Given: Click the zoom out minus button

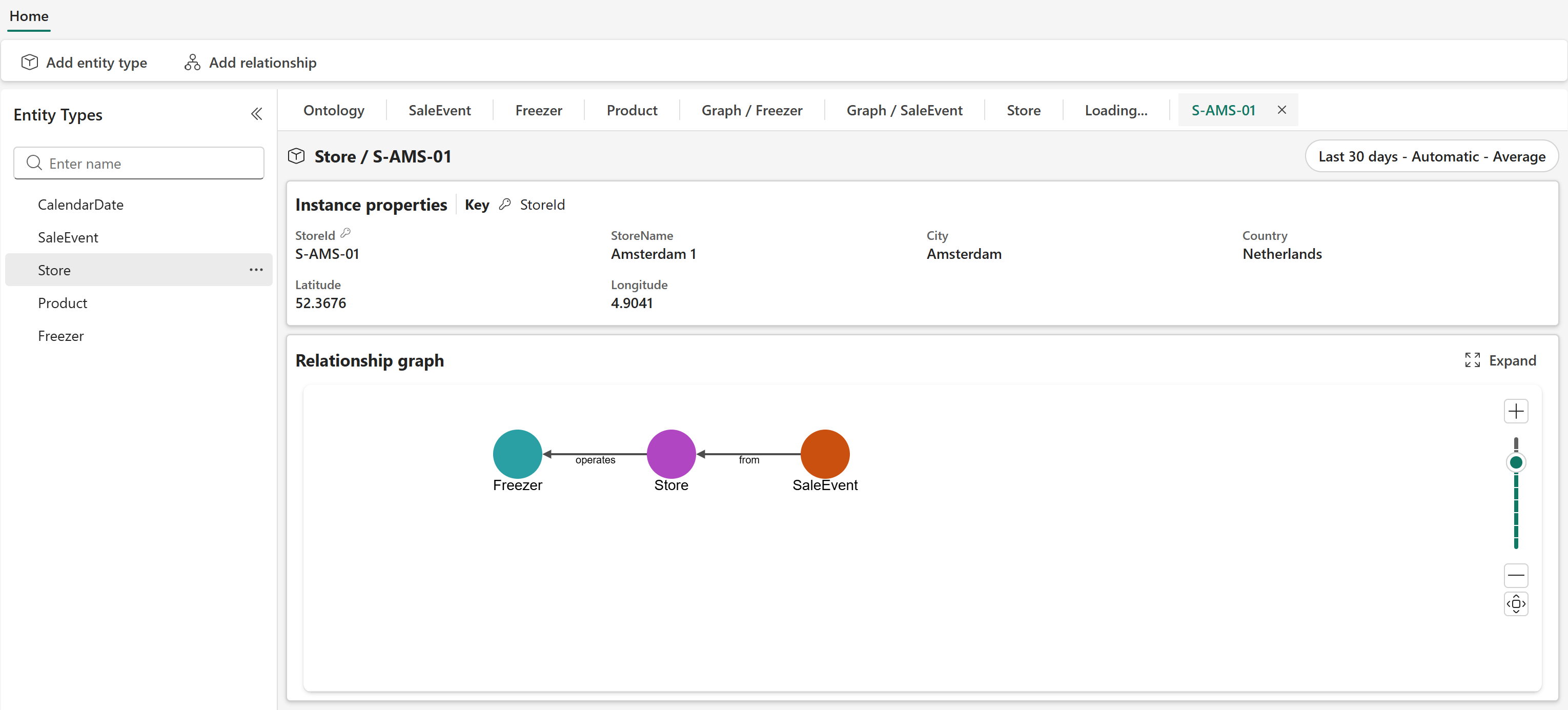Looking at the screenshot, I should click(1515, 575).
